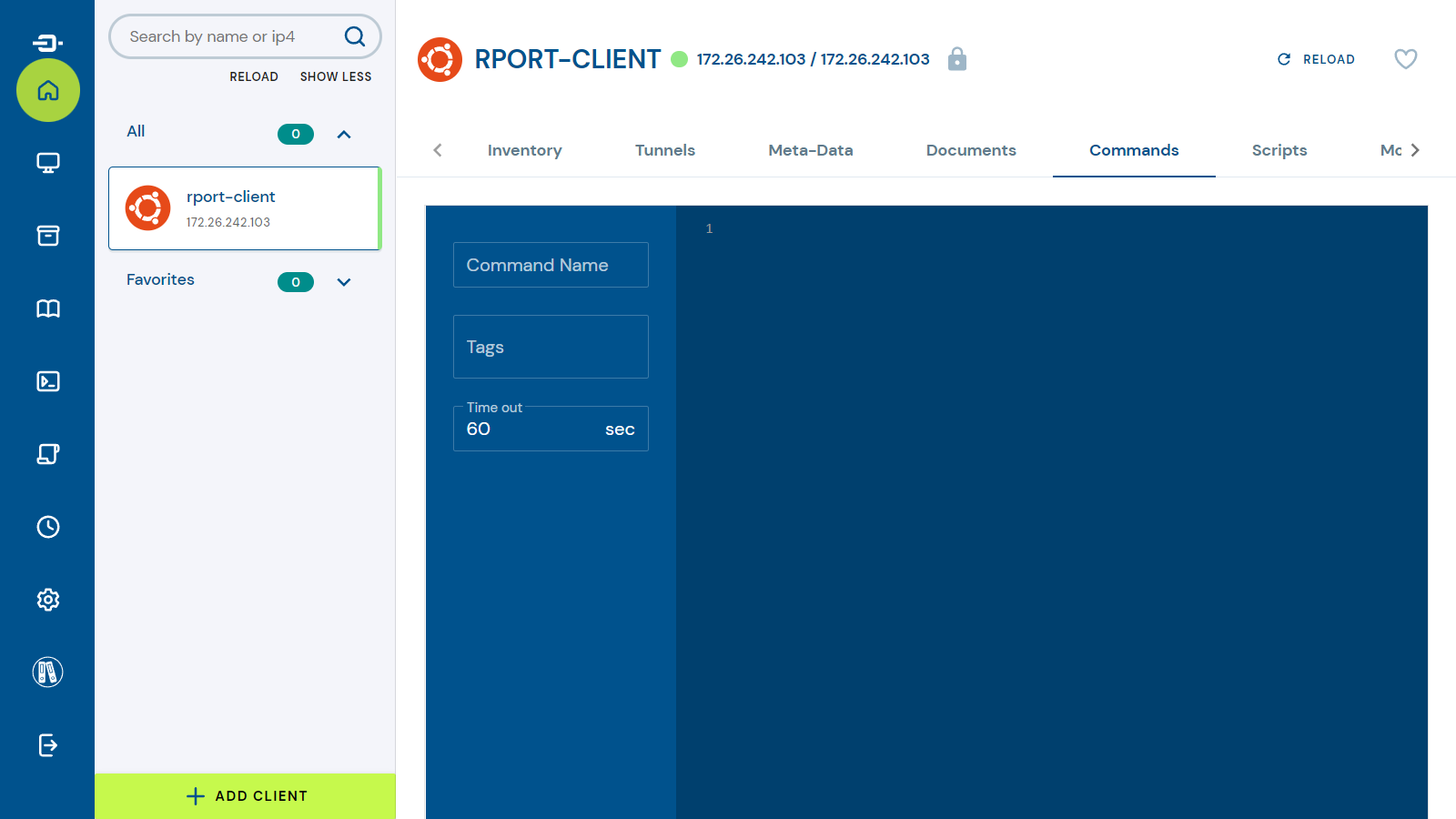Open the book library icon in sidebar
Image resolution: width=1456 pixels, height=819 pixels.
48,308
